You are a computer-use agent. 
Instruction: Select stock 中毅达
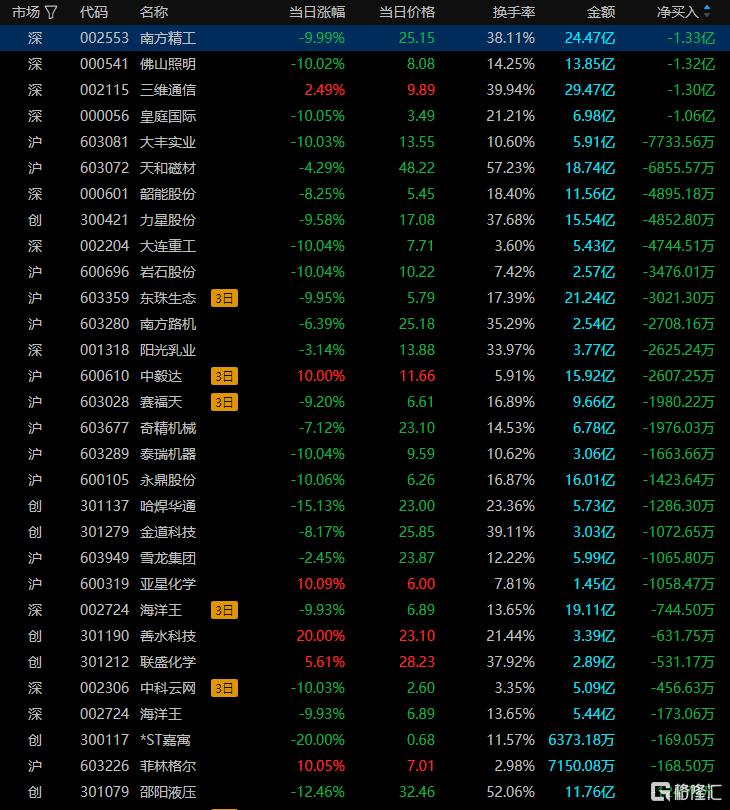click(x=161, y=376)
